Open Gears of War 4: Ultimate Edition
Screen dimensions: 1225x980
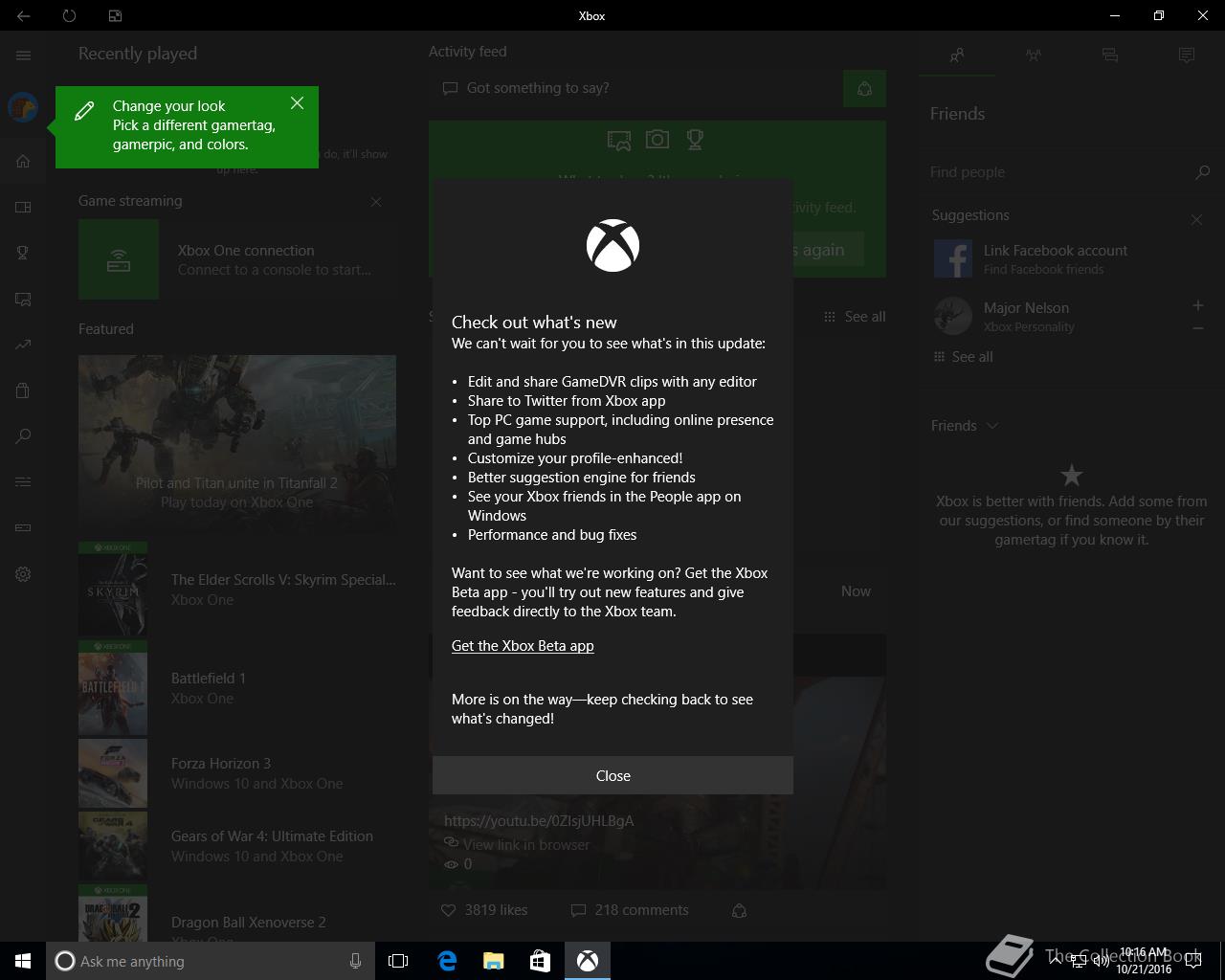(237, 846)
